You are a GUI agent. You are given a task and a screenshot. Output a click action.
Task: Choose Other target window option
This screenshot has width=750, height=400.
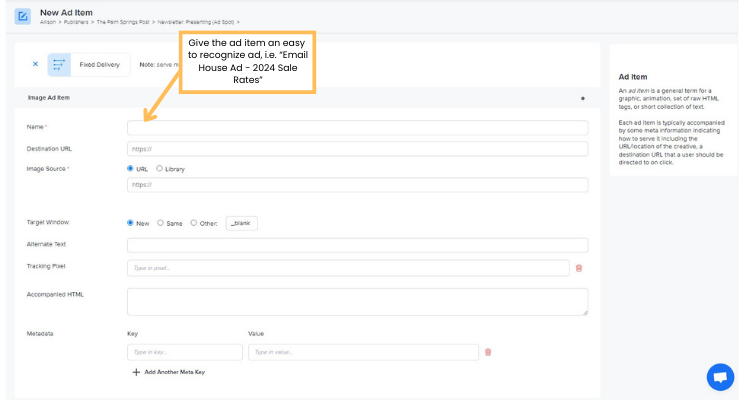193,223
